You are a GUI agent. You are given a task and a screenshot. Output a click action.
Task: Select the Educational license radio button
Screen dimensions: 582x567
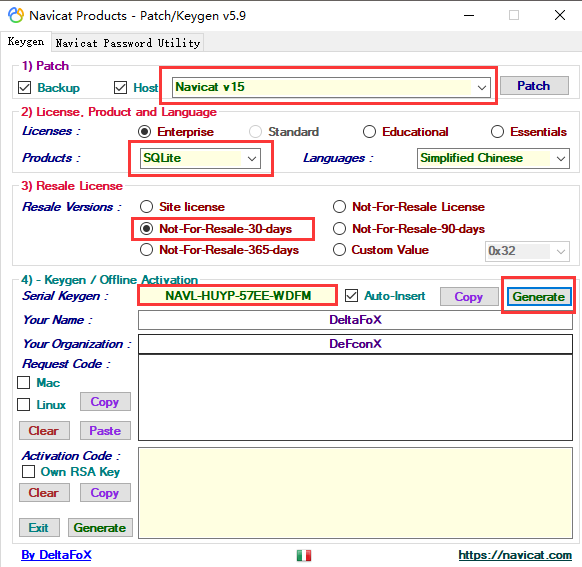click(369, 132)
